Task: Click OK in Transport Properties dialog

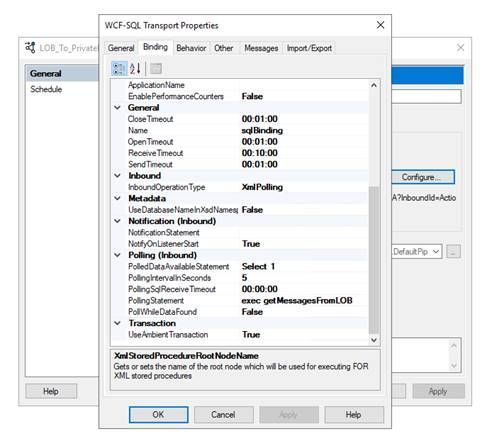Action: tap(158, 415)
